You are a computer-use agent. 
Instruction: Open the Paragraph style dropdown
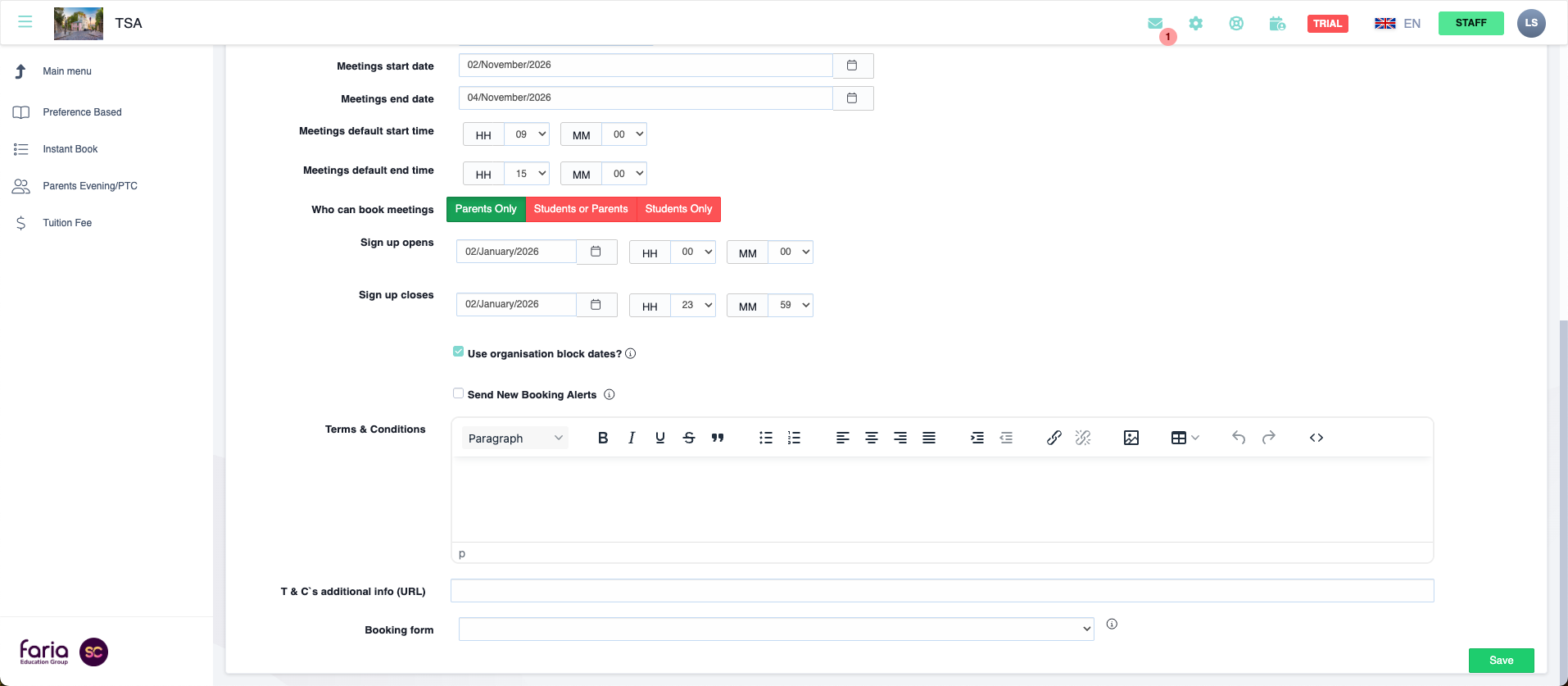514,438
